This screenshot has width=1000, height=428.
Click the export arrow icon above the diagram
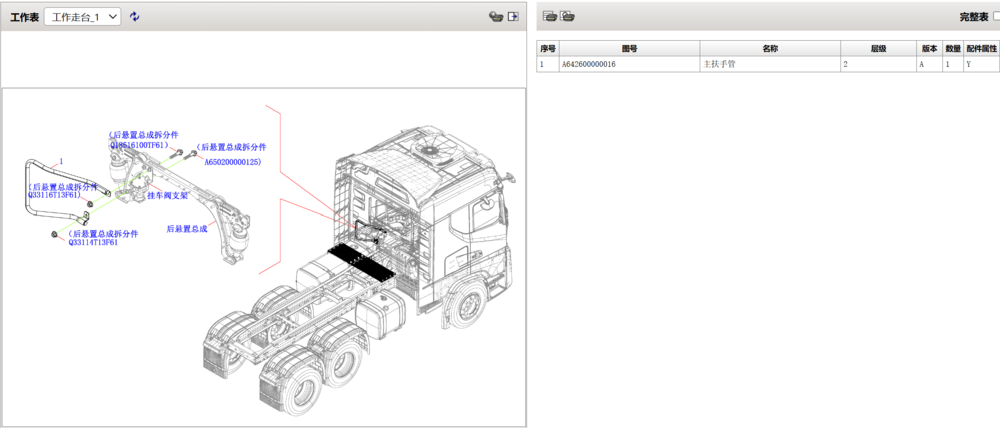pos(513,17)
